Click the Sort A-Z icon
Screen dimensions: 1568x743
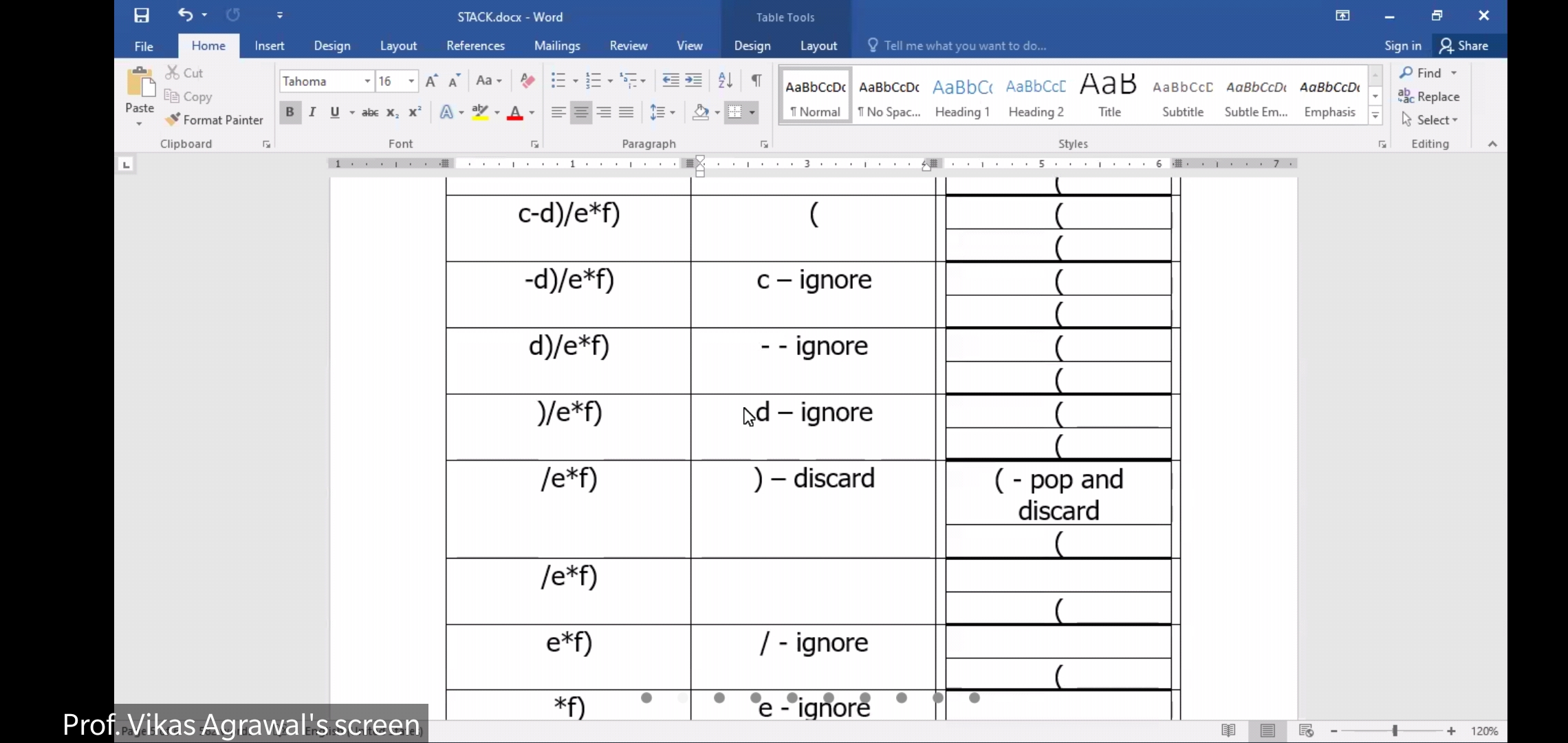(x=725, y=80)
